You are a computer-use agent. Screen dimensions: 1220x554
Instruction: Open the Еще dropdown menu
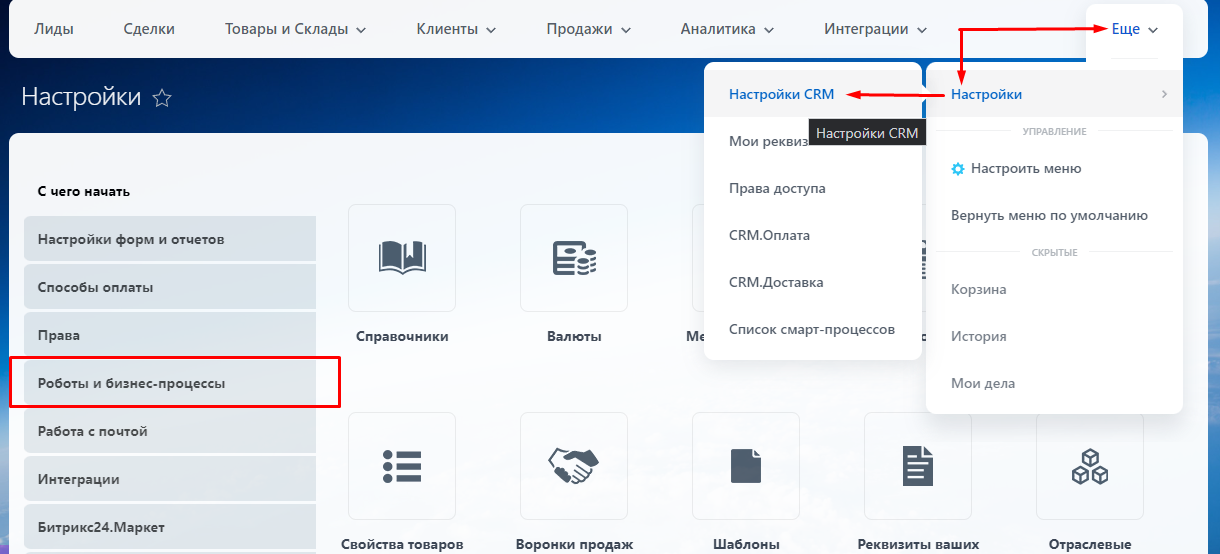coord(1134,29)
